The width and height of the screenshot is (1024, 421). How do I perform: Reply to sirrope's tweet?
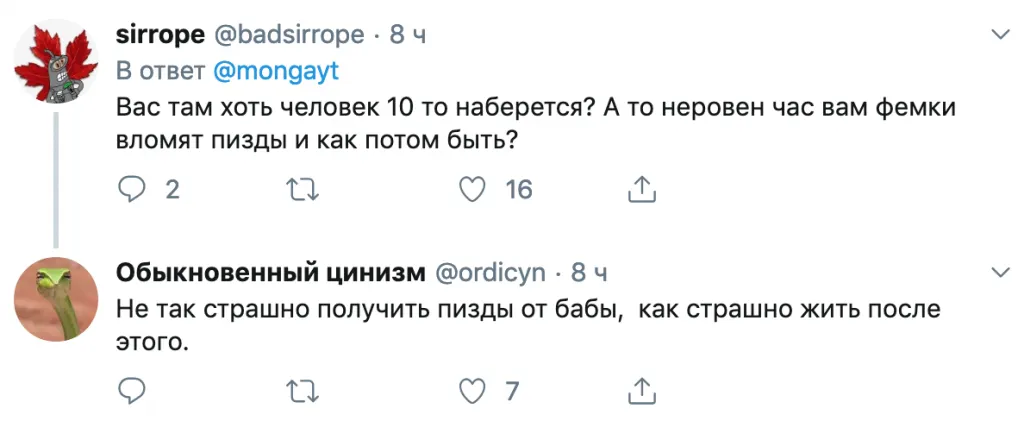pos(132,189)
